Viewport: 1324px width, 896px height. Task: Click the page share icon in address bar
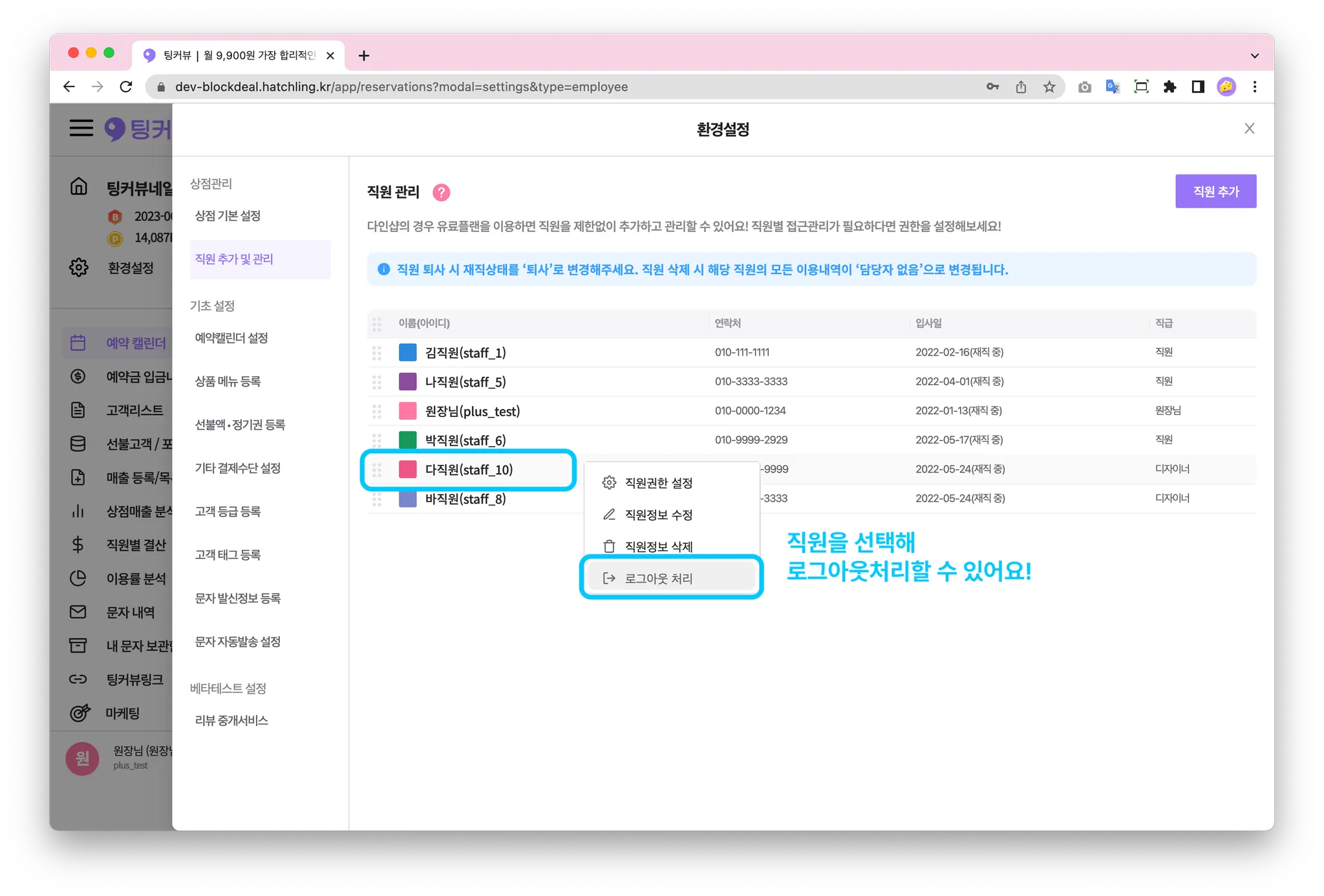[x=1021, y=87]
